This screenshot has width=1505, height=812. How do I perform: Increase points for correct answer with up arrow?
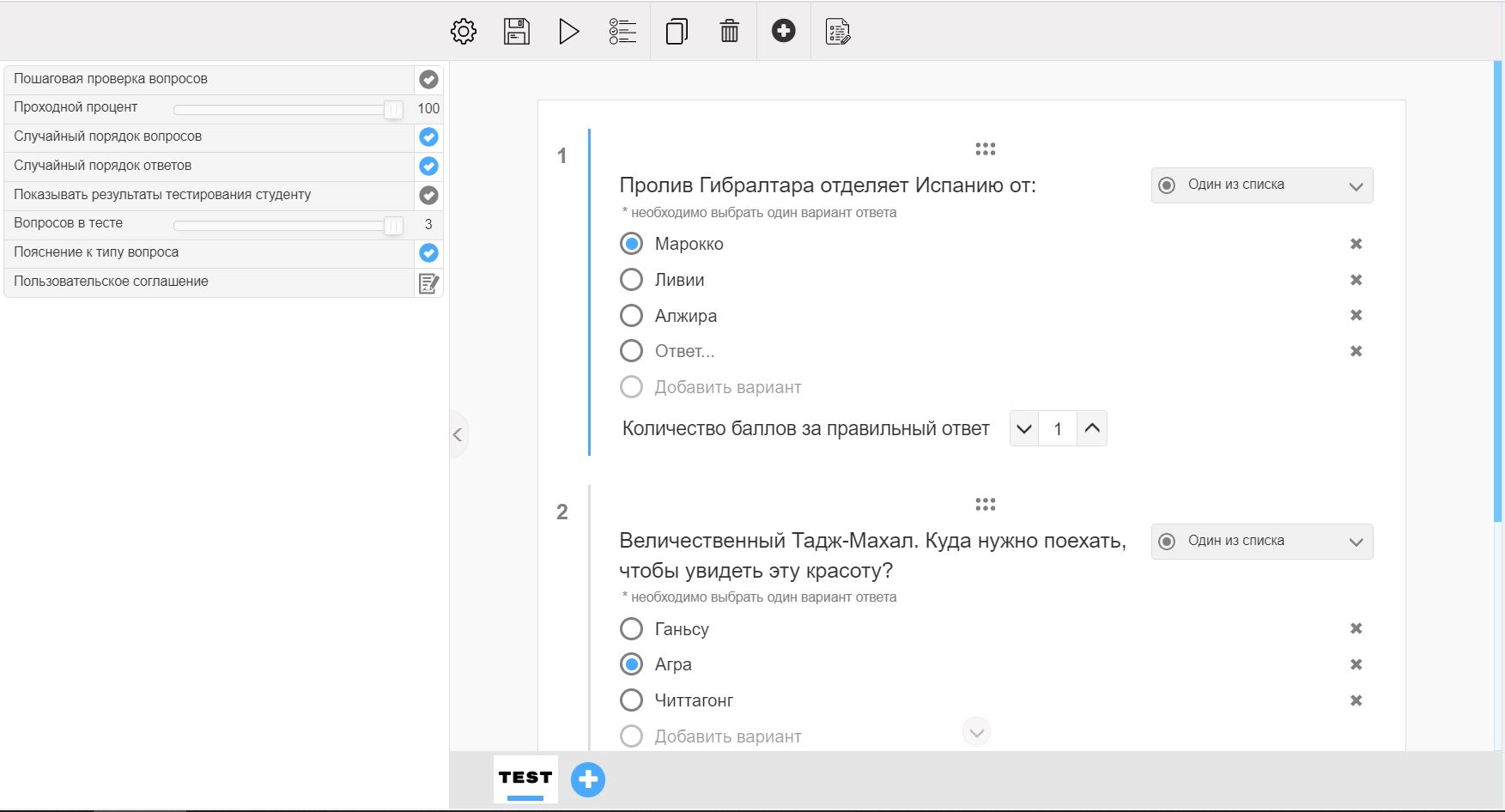click(x=1091, y=428)
